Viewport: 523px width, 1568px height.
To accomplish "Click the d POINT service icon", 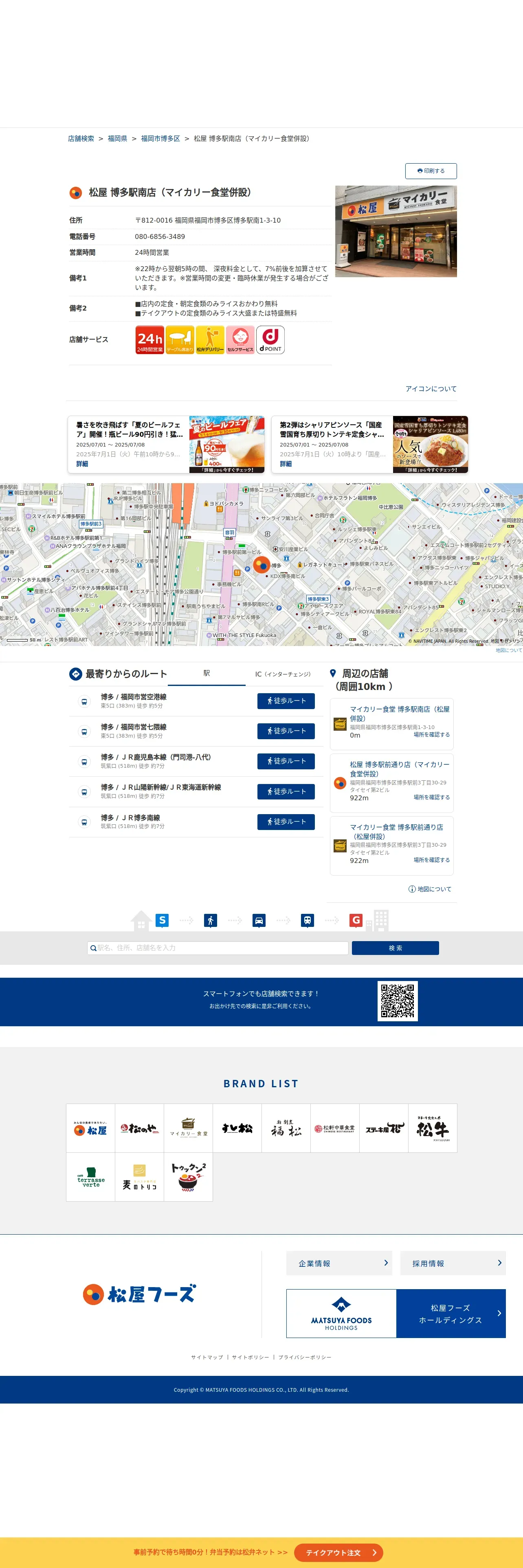I will click(270, 339).
